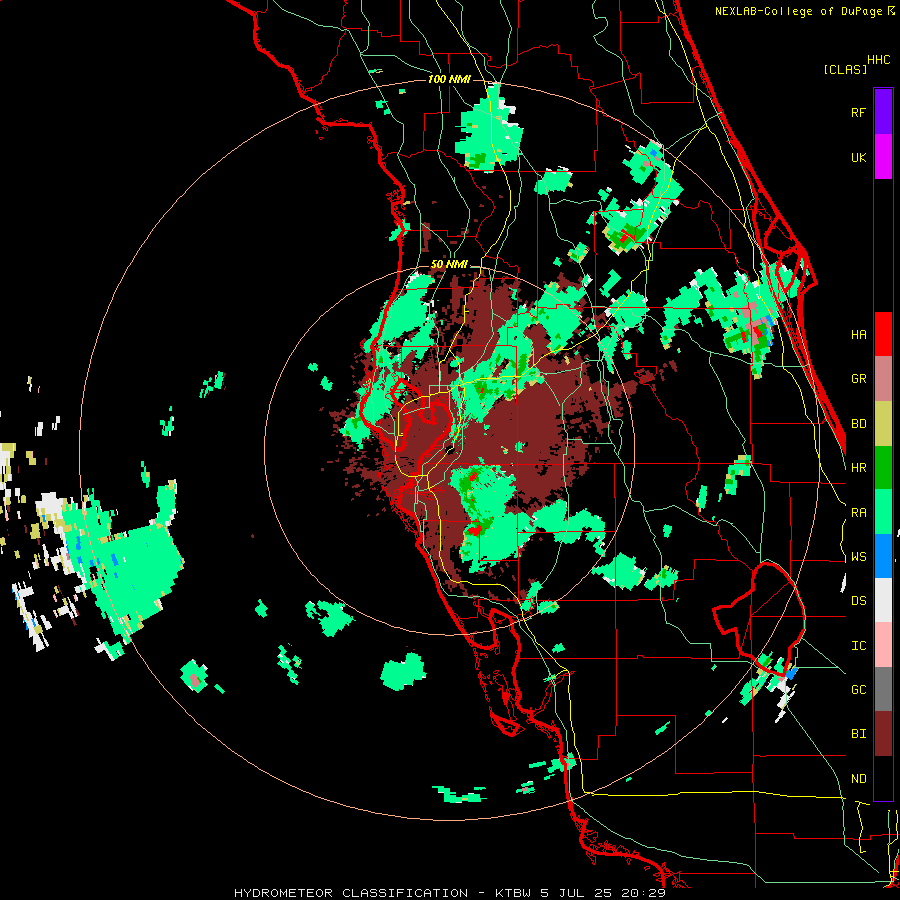
Task: Click the 'GC' legend label
Action: coord(859,690)
